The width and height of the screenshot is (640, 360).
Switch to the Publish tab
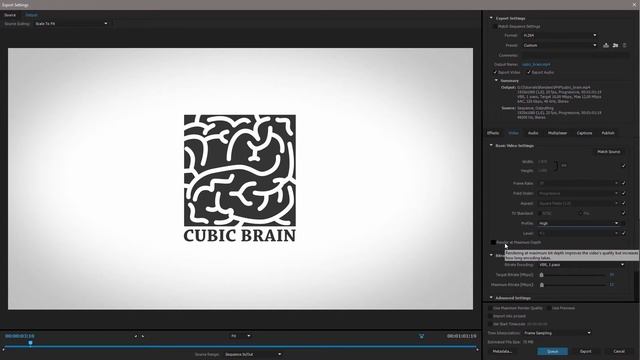[x=608, y=133]
